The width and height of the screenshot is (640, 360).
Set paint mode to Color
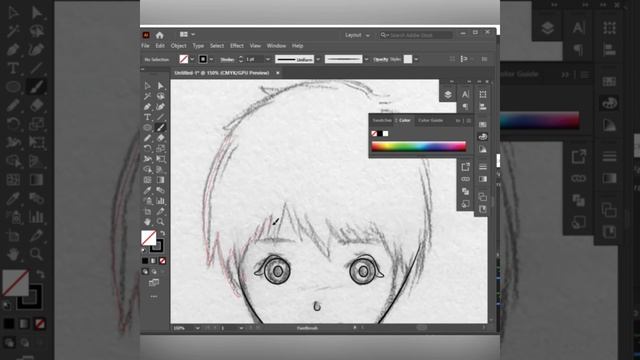tap(145, 261)
